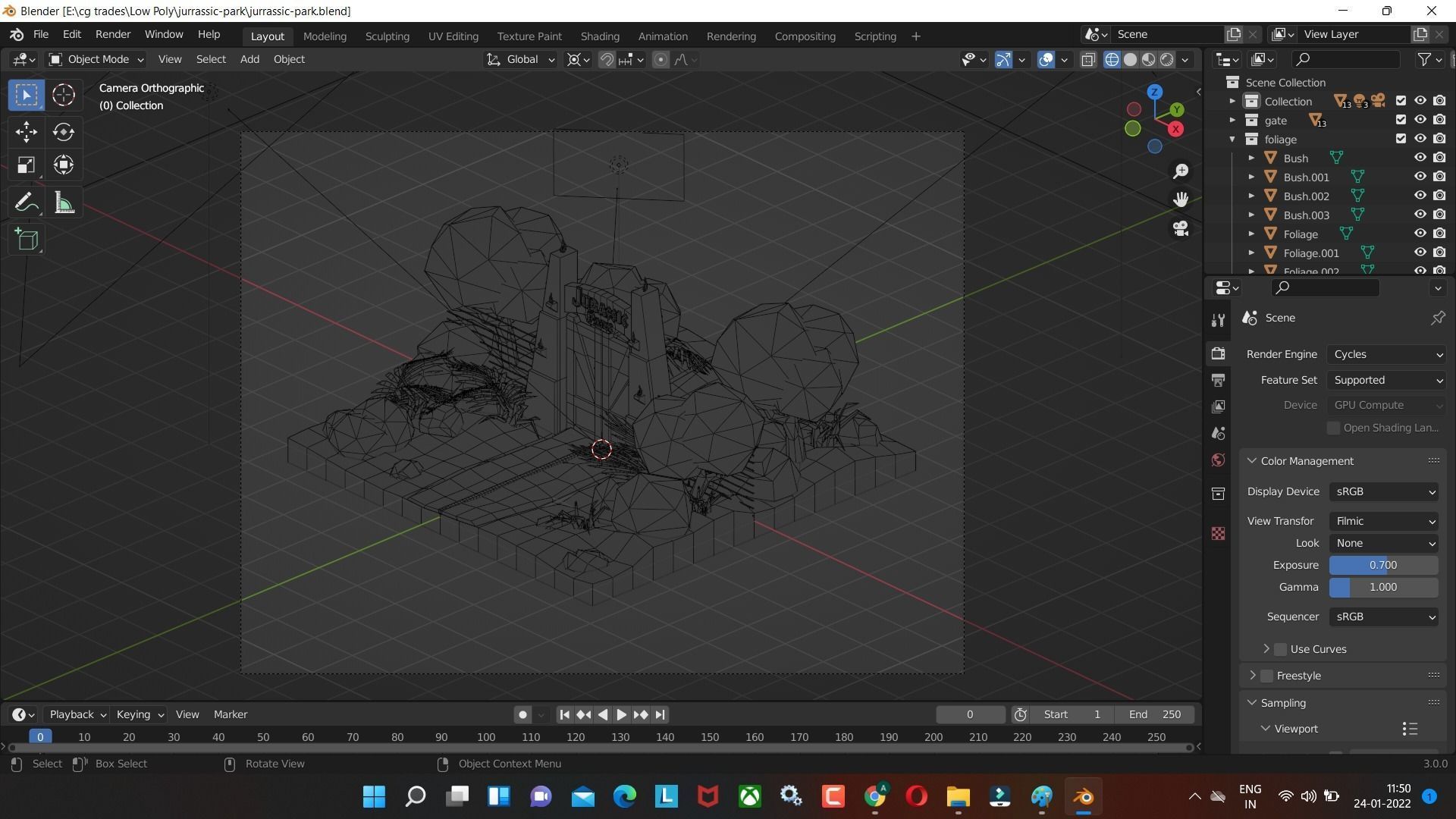Switch to material preview shading
The width and height of the screenshot is (1456, 819).
(1149, 60)
